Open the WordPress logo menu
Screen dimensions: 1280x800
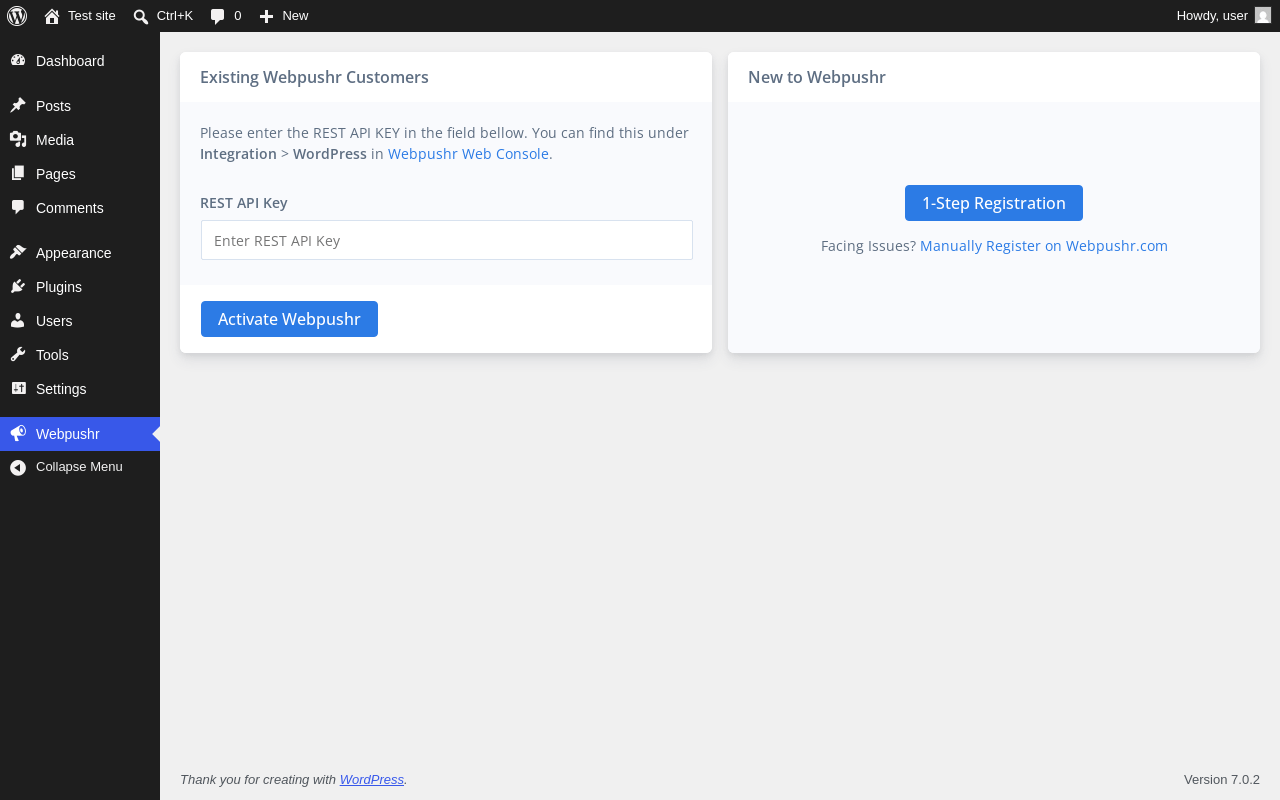click(x=17, y=16)
